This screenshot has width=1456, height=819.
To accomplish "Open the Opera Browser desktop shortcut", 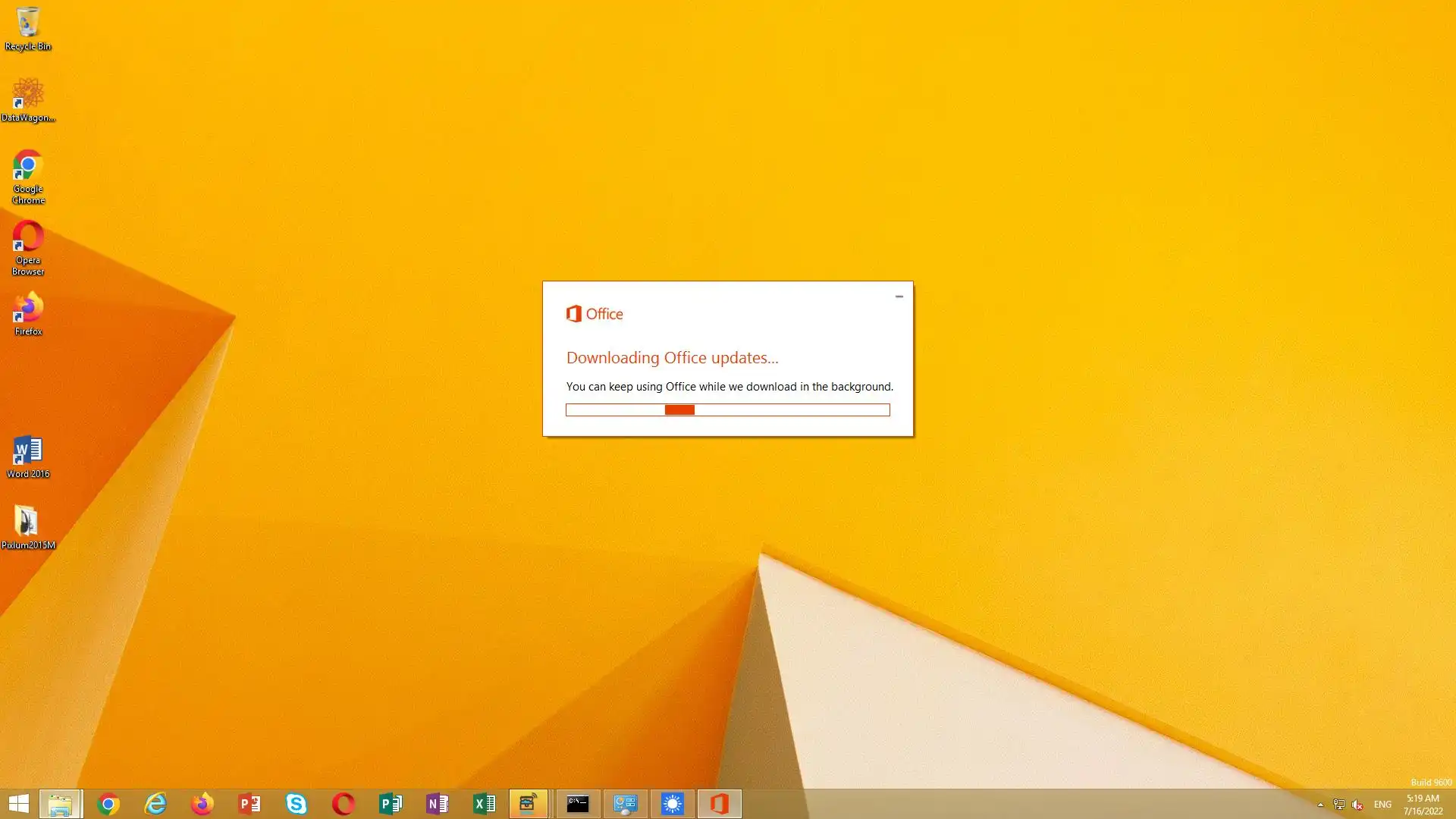I will click(x=28, y=246).
